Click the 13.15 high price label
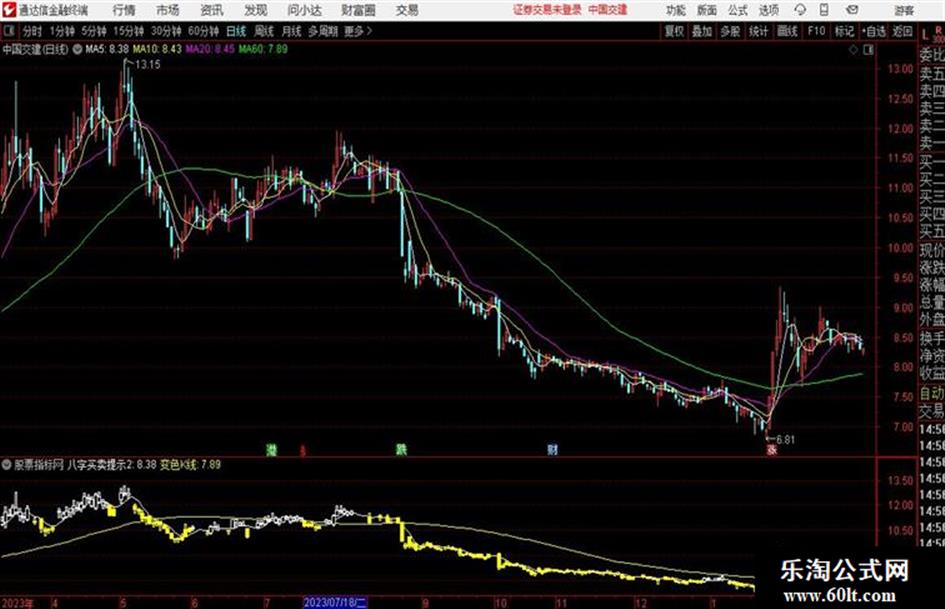 tap(148, 65)
